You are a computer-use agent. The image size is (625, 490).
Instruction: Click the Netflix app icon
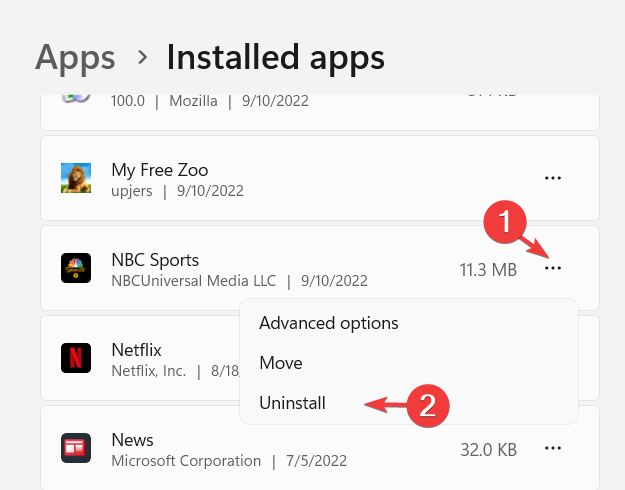tap(76, 358)
